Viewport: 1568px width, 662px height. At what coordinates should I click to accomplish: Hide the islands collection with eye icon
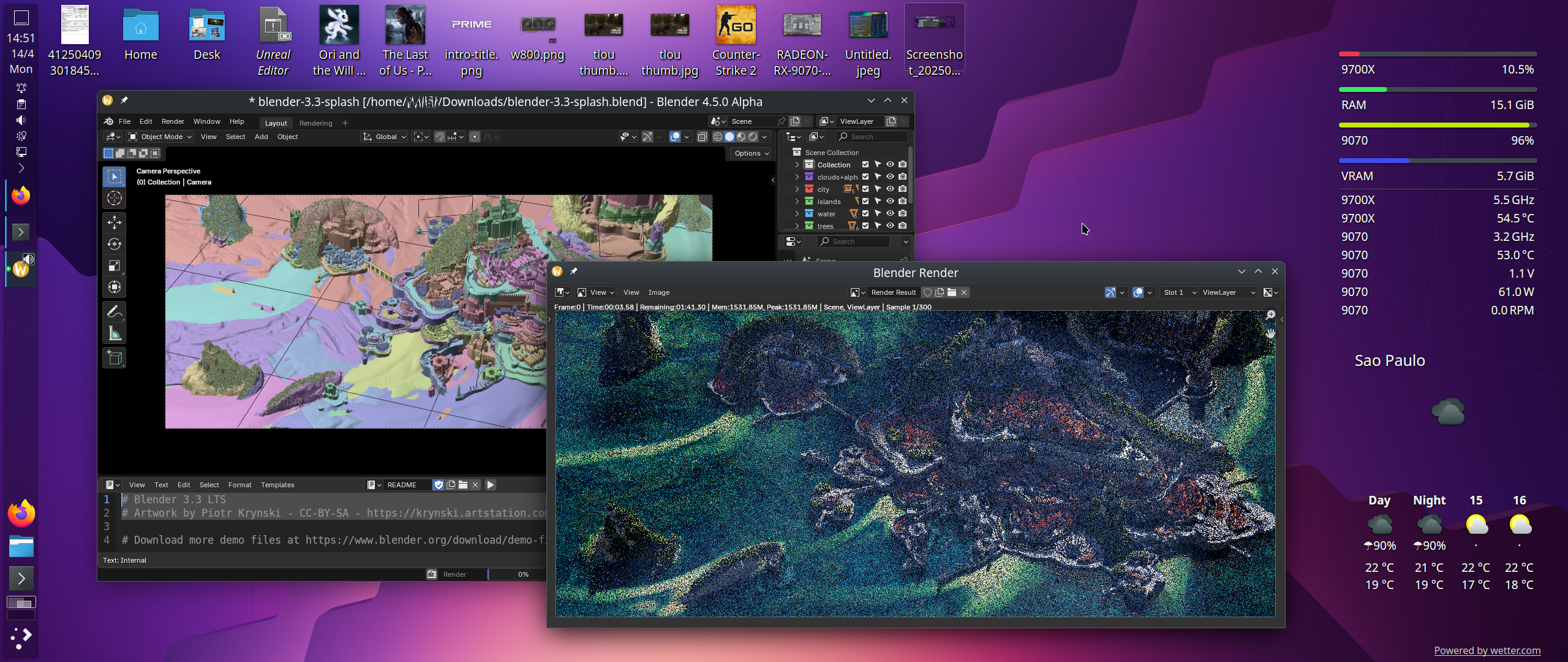click(890, 201)
